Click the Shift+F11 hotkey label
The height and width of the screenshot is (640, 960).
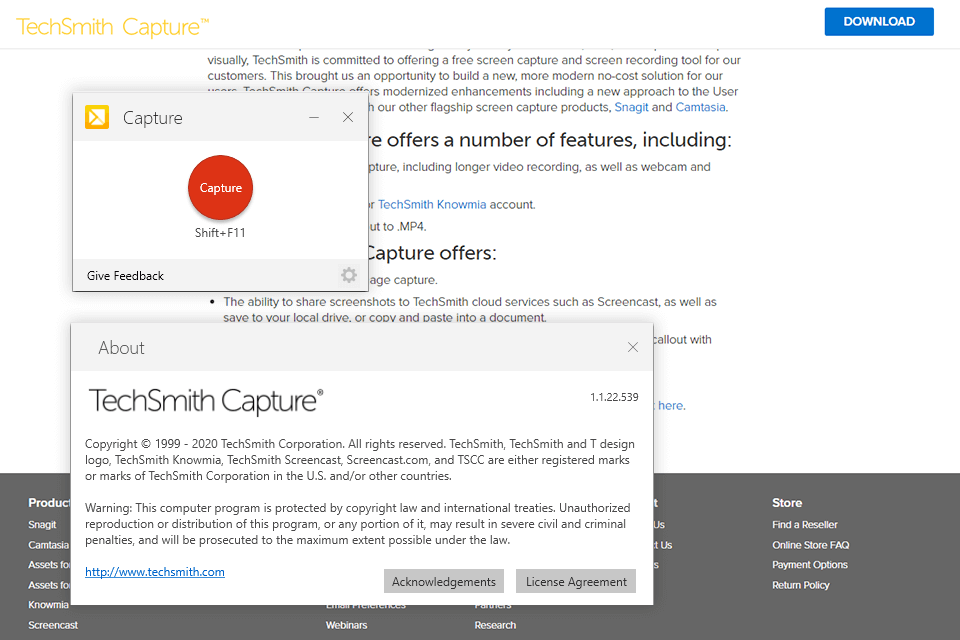click(220, 233)
